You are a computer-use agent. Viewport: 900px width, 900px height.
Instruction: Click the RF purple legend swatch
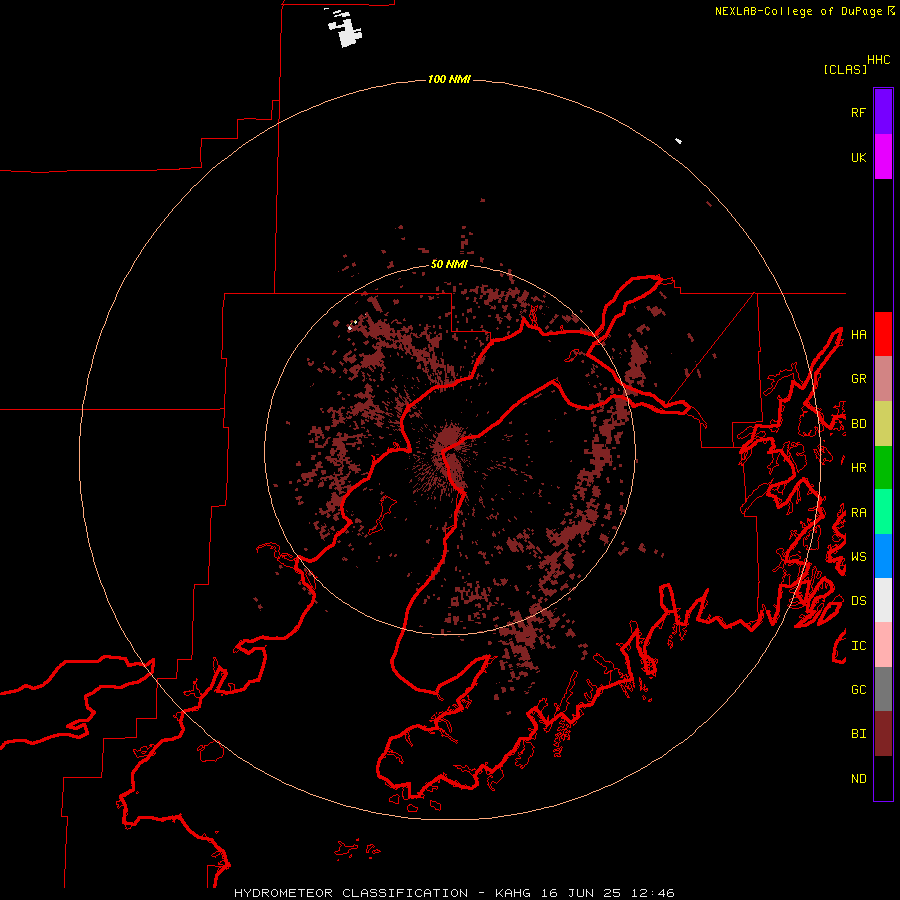coord(883,112)
